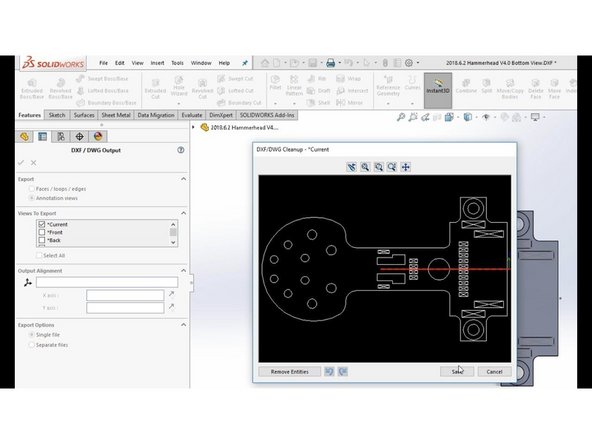Click the pushpin icon next to Help

point(245,63)
